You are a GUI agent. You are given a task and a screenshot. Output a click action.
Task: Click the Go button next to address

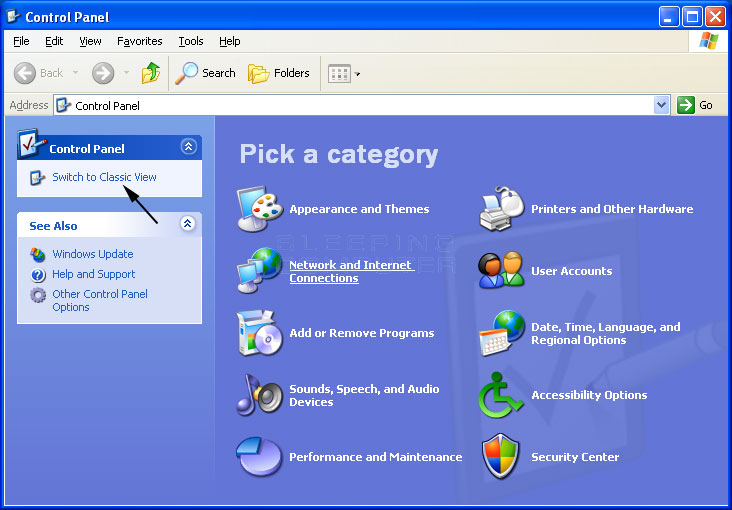695,105
